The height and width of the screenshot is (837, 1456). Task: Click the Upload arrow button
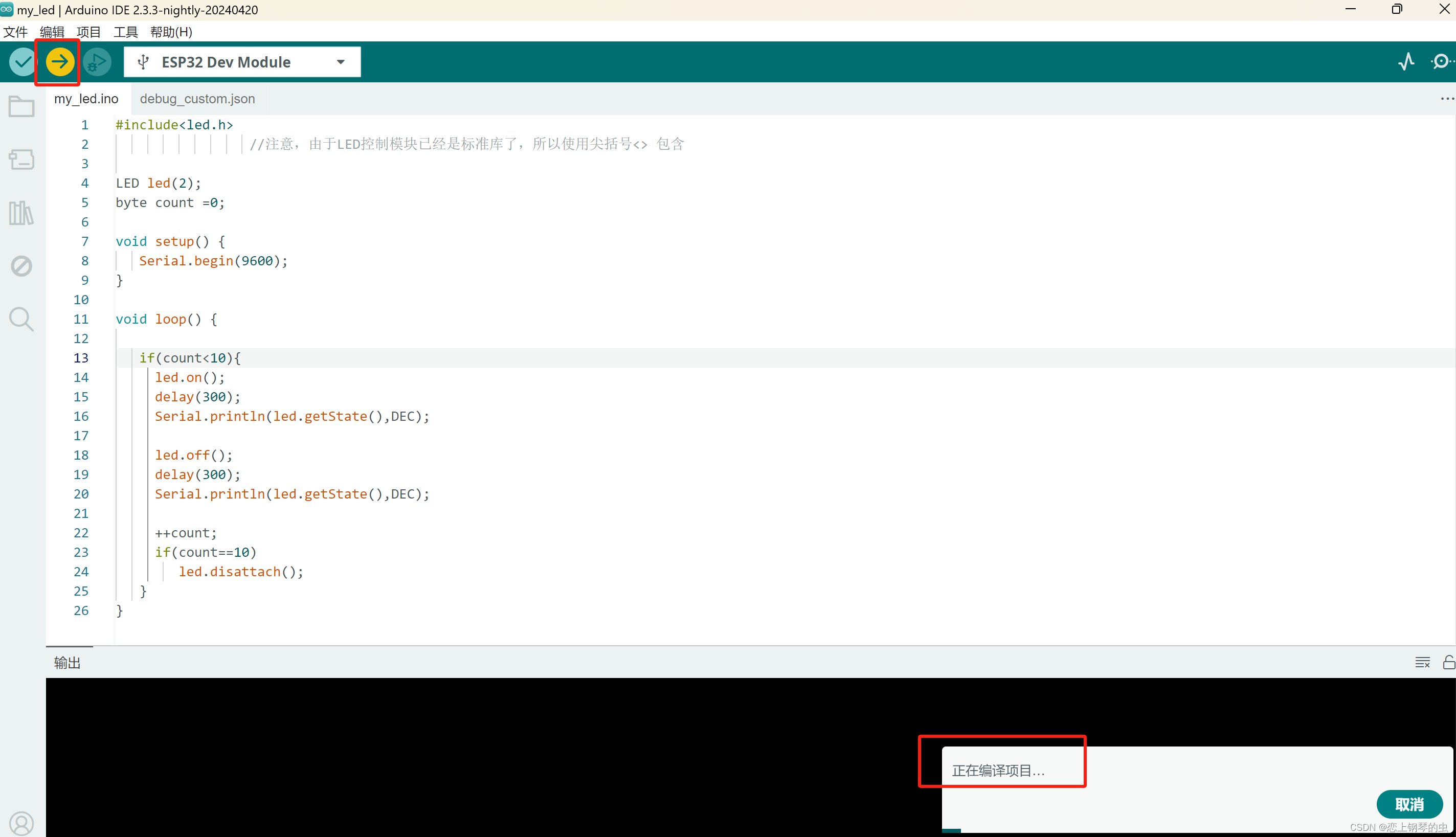click(x=59, y=61)
